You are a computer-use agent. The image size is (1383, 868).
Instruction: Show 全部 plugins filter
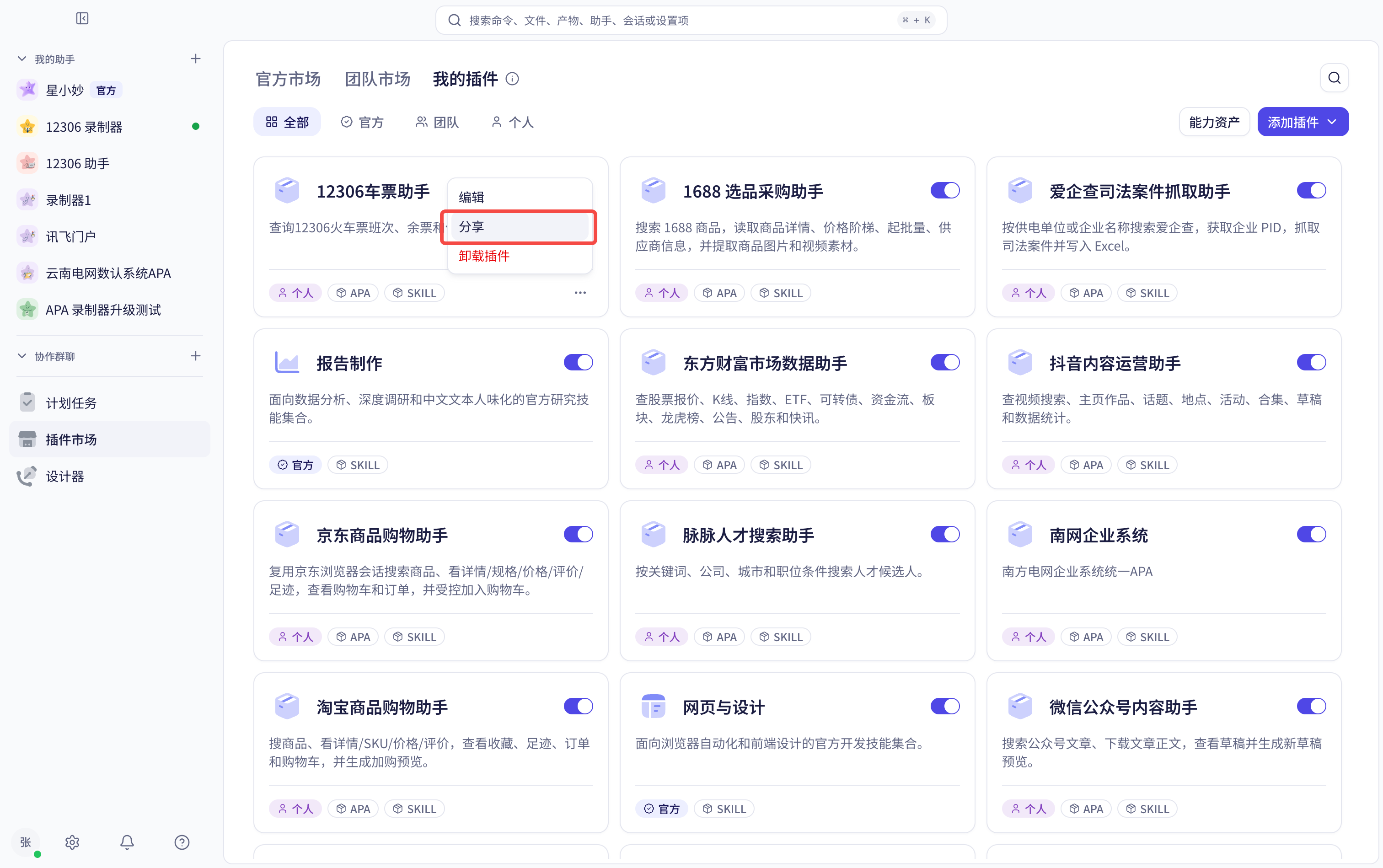(287, 122)
